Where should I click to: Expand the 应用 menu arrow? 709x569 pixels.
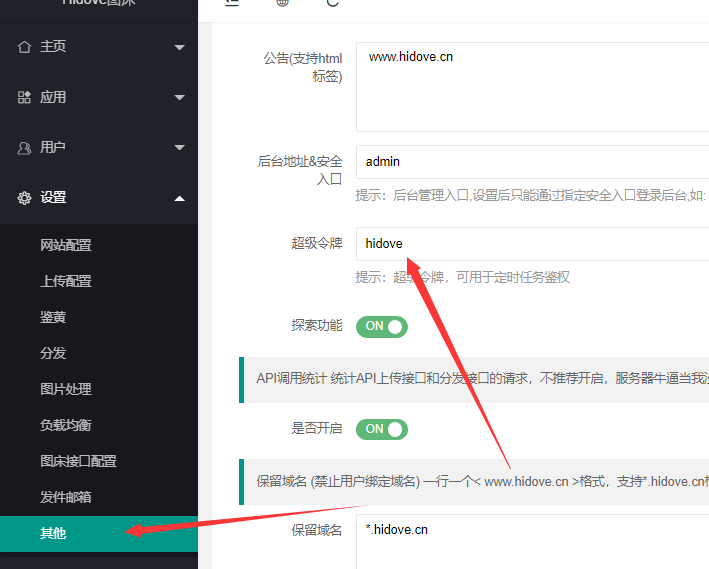[x=180, y=97]
